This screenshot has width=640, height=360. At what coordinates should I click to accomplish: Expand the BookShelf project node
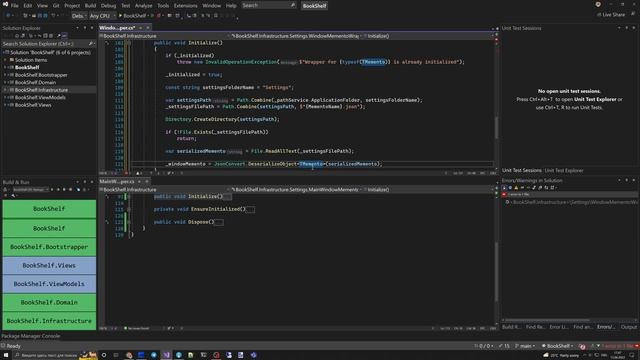tap(6, 67)
